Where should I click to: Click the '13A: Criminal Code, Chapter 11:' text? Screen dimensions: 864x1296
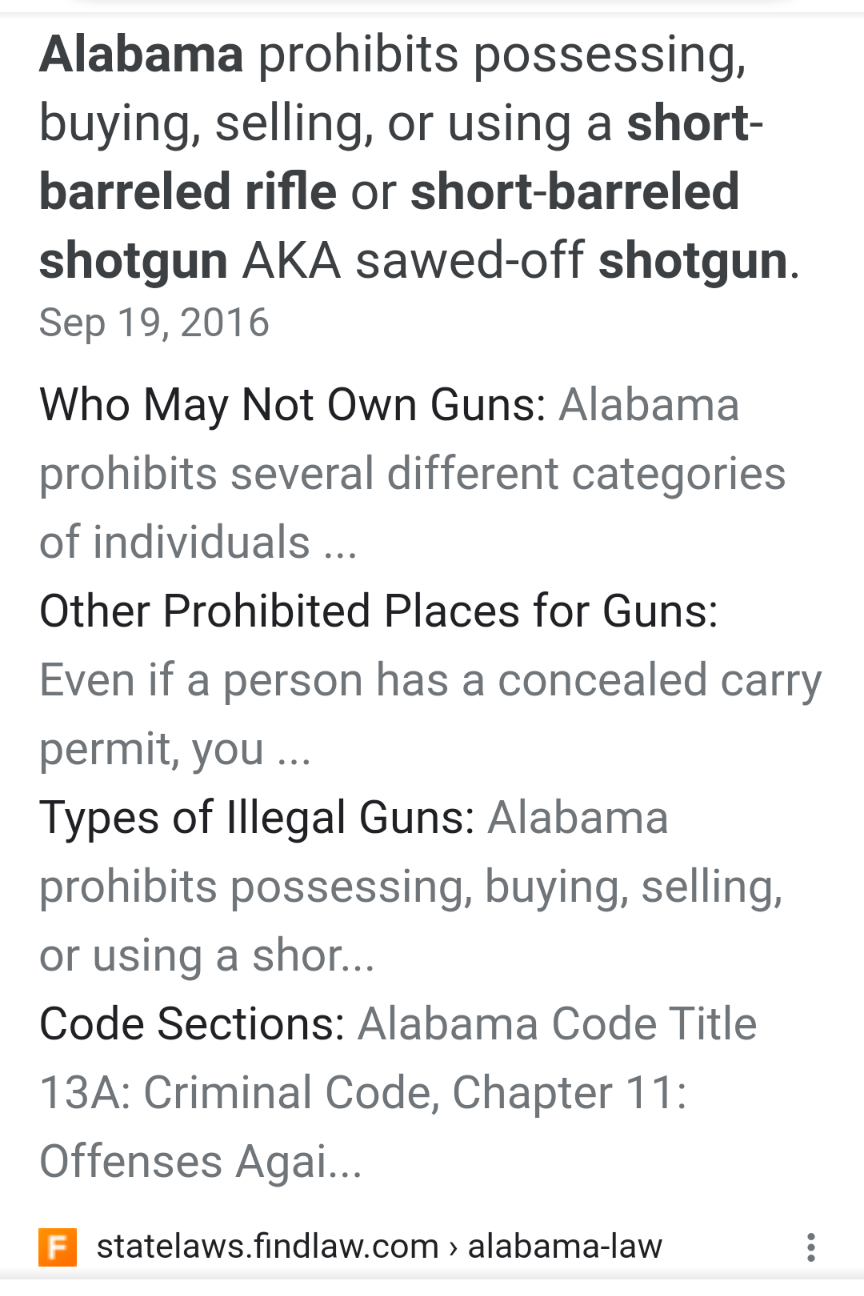click(363, 1093)
